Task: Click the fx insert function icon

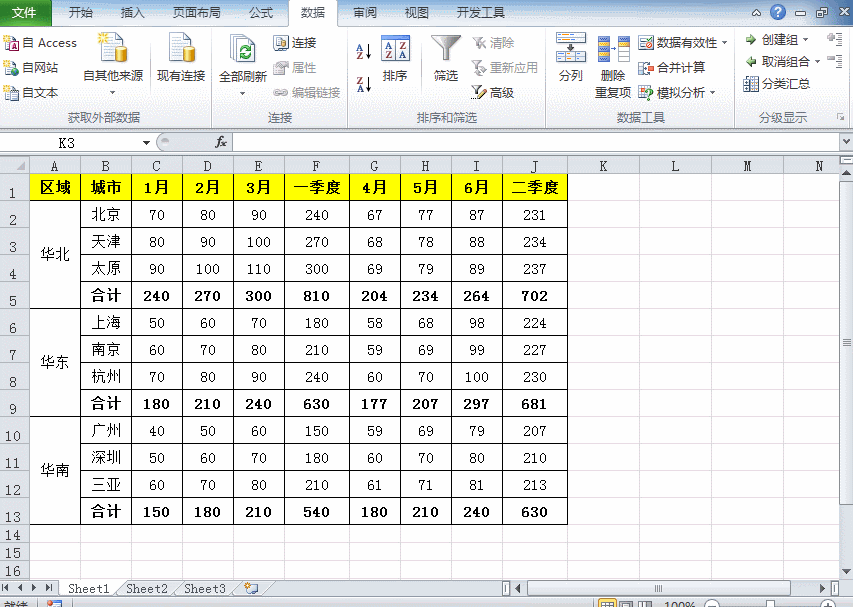Action: click(x=220, y=143)
